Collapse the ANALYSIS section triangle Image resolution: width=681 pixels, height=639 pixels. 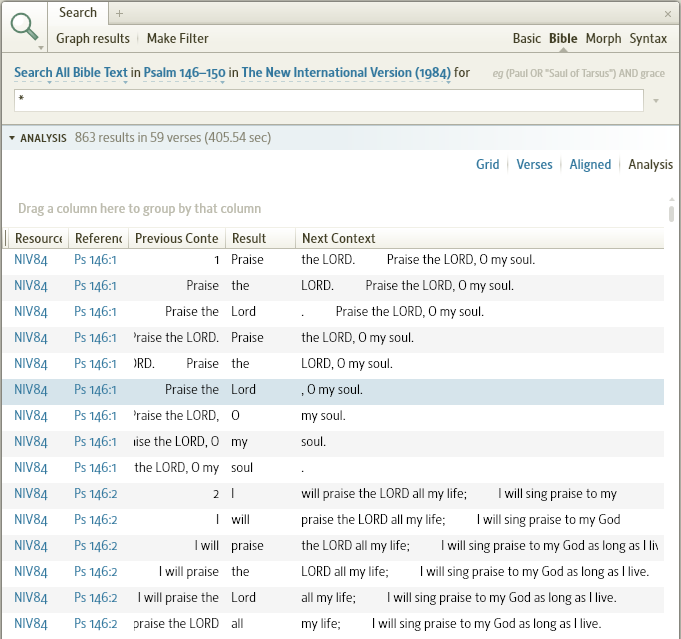coord(12,138)
